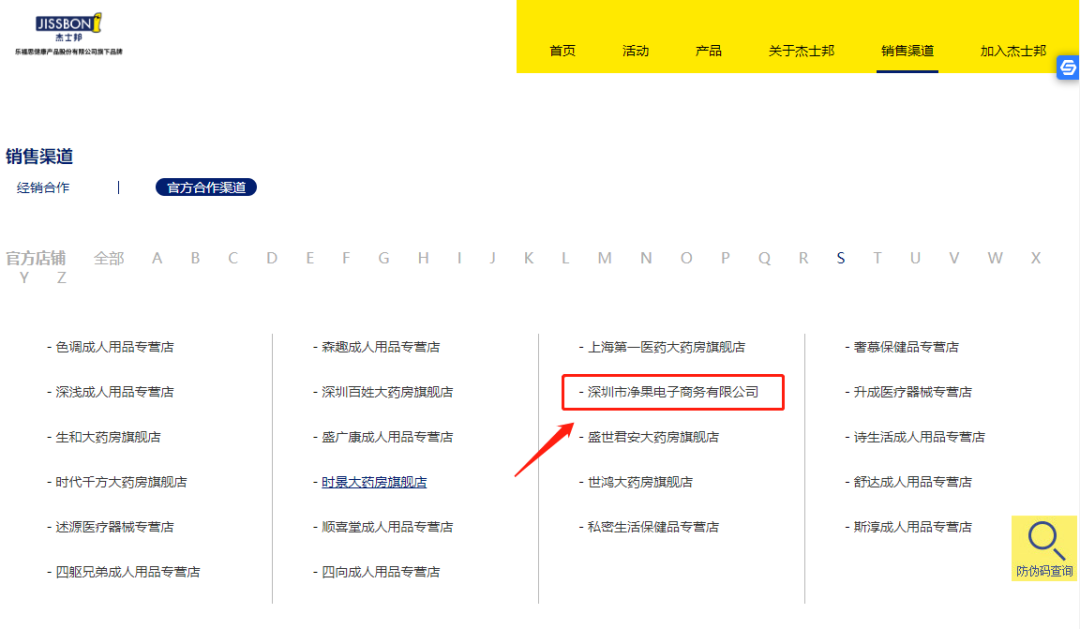
Task: Filter stores by letter A
Action: pos(157,258)
